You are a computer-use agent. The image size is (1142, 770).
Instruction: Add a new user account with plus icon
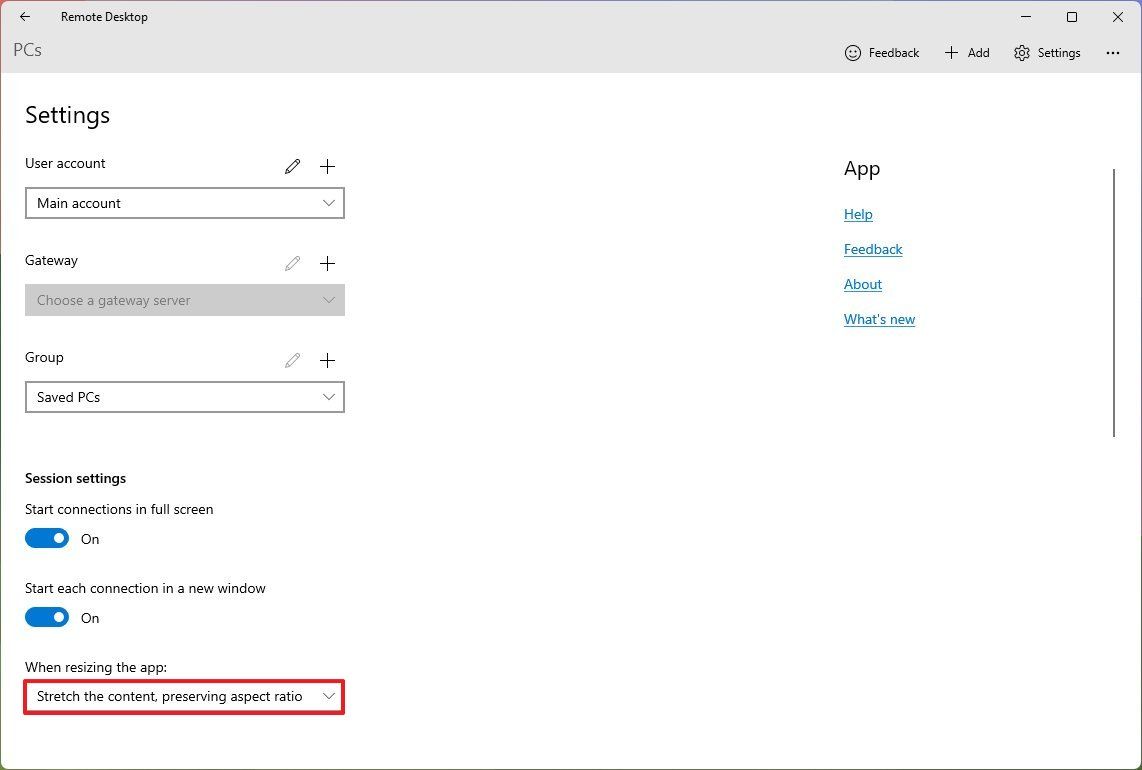click(x=328, y=166)
